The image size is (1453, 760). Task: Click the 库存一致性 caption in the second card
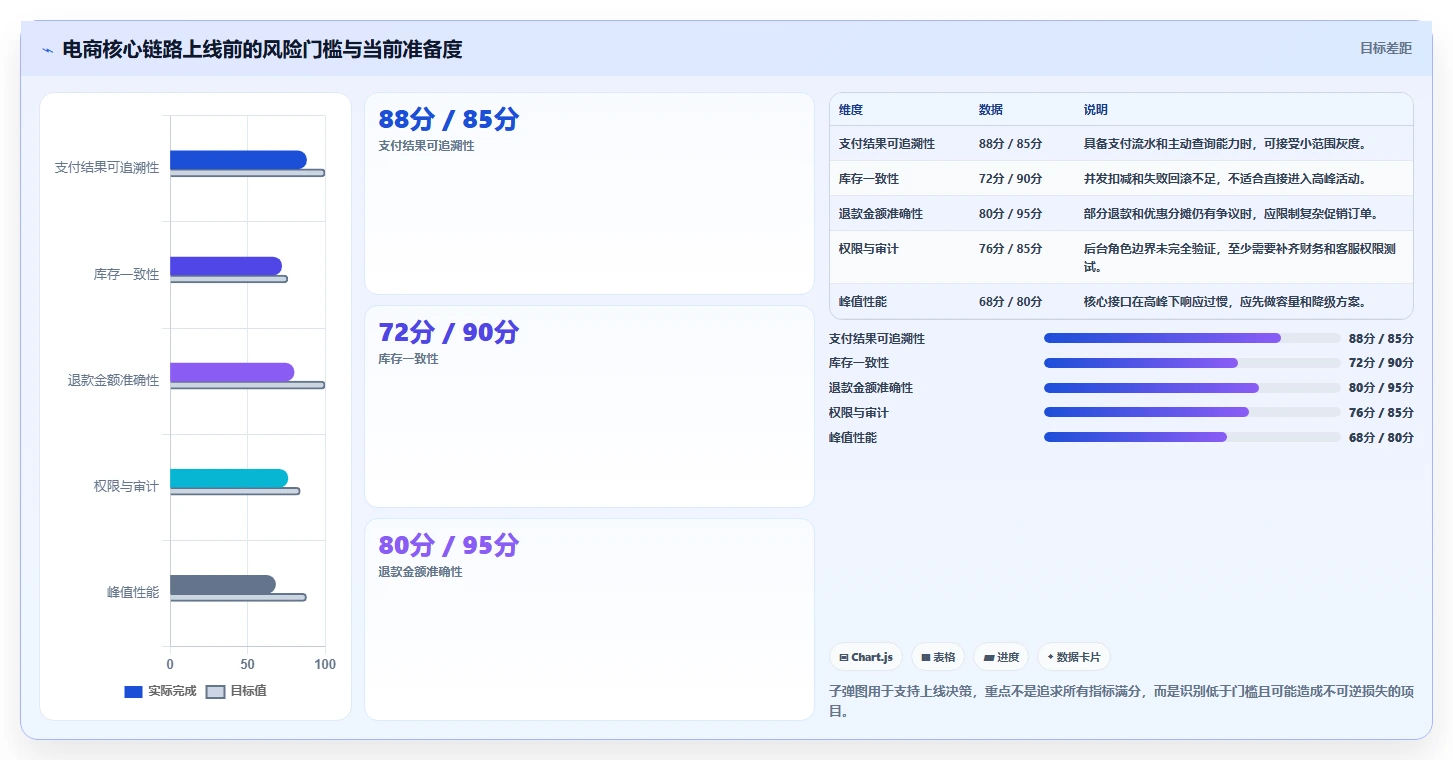[408, 359]
